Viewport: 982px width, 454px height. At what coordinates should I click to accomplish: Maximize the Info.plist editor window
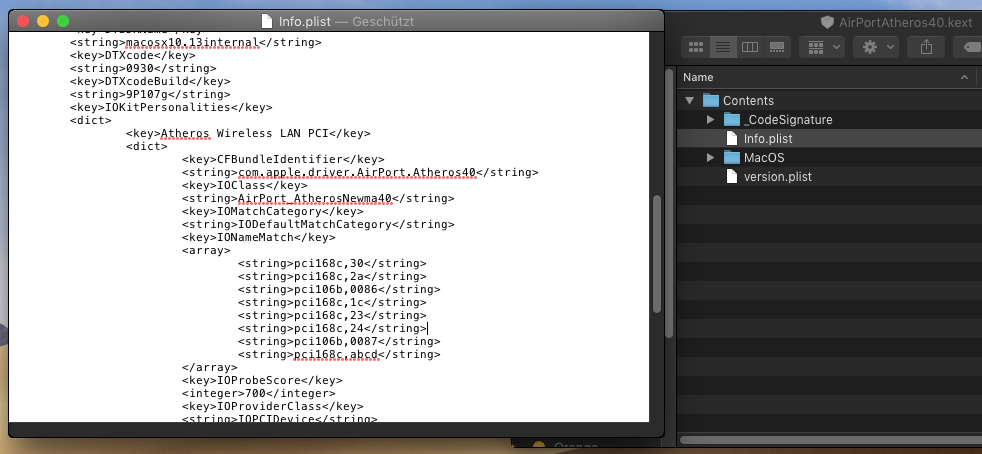pos(63,21)
